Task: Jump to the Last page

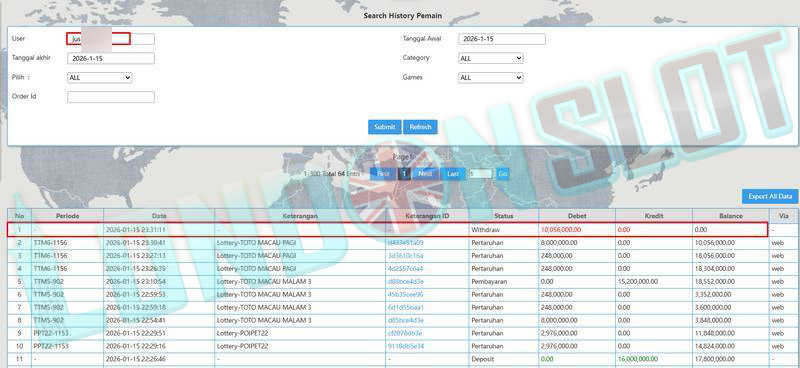Action: point(453,174)
